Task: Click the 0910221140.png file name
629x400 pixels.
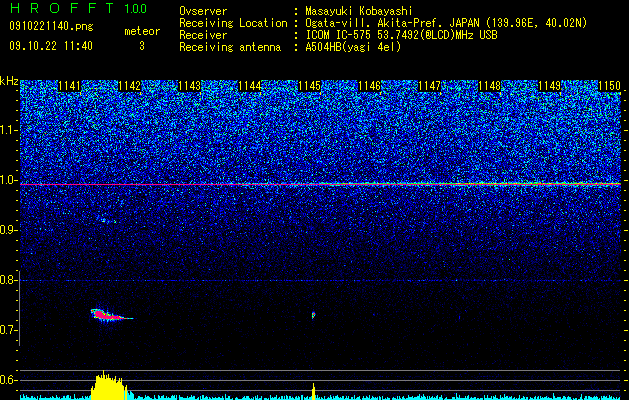Action: (51, 26)
